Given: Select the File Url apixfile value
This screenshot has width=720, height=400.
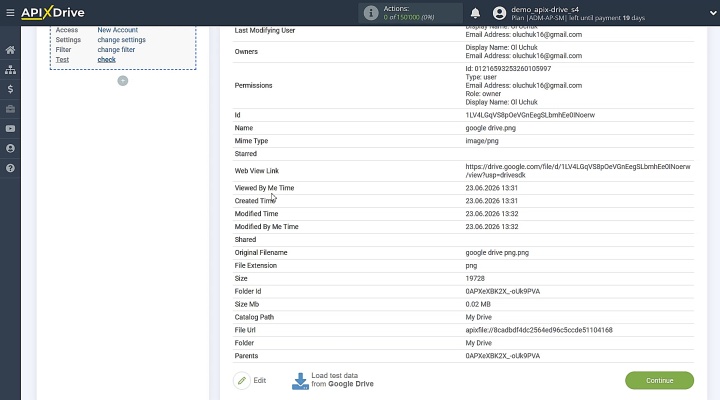Looking at the screenshot, I should (539, 330).
